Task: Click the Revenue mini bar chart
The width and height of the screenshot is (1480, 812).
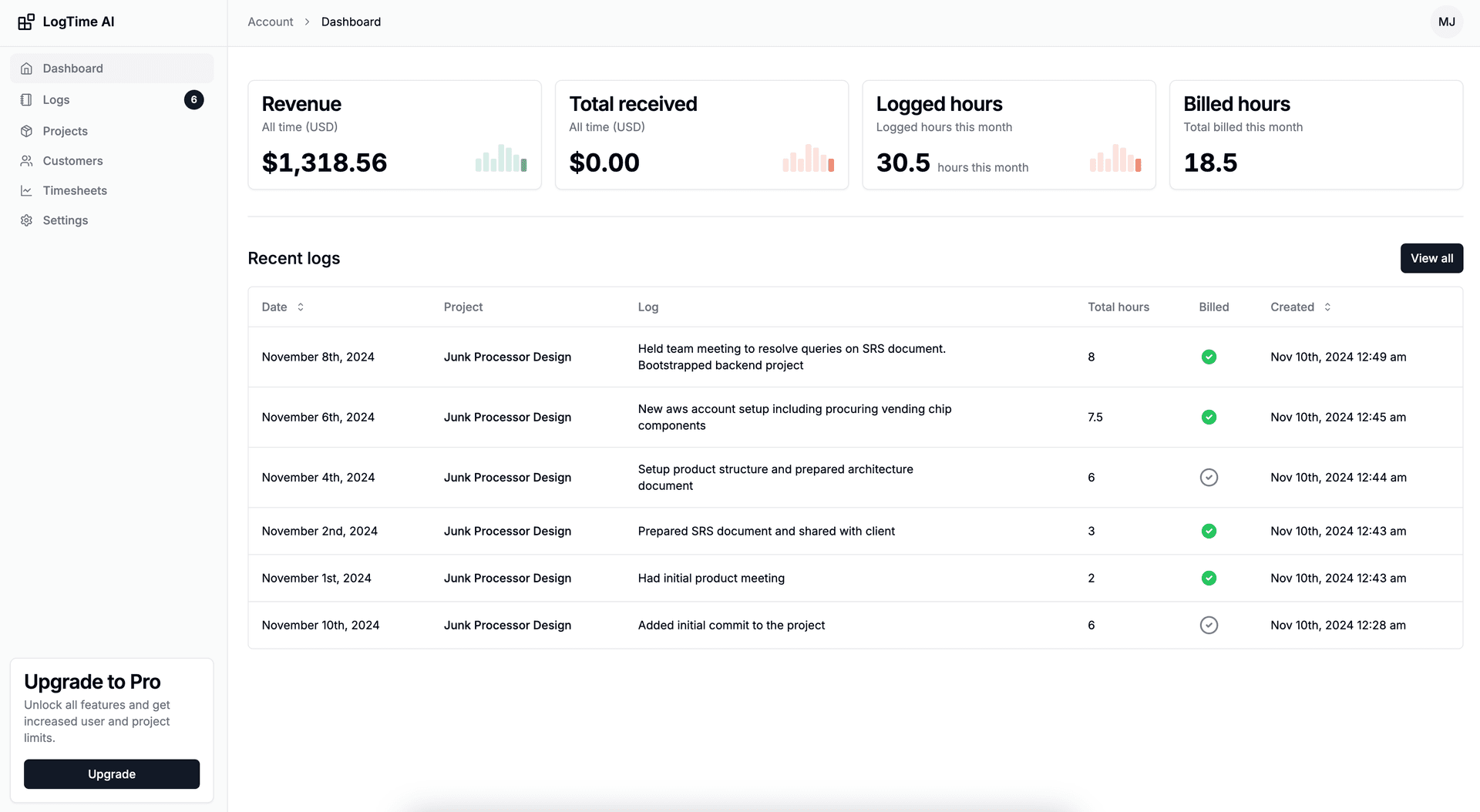Action: click(501, 159)
